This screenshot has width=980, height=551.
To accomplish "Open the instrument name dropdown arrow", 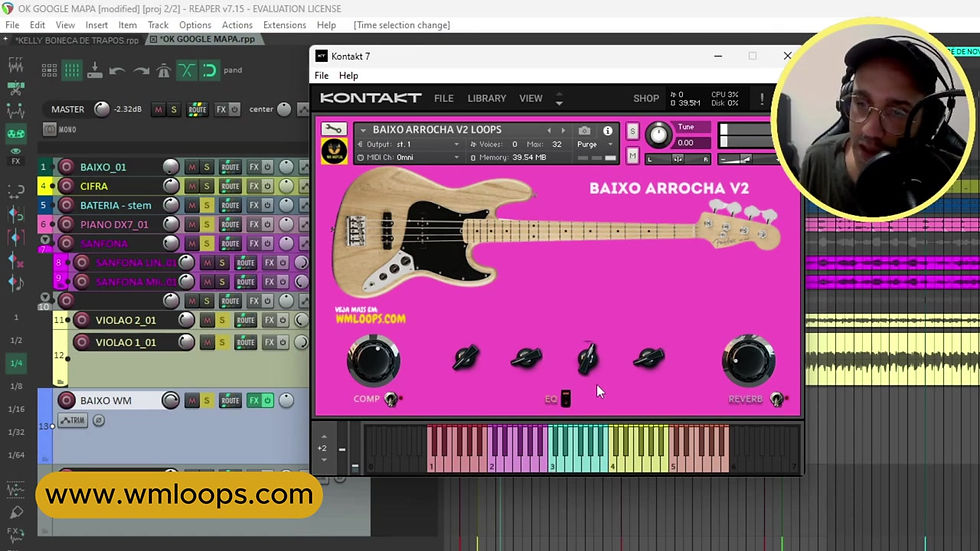I will [x=363, y=130].
